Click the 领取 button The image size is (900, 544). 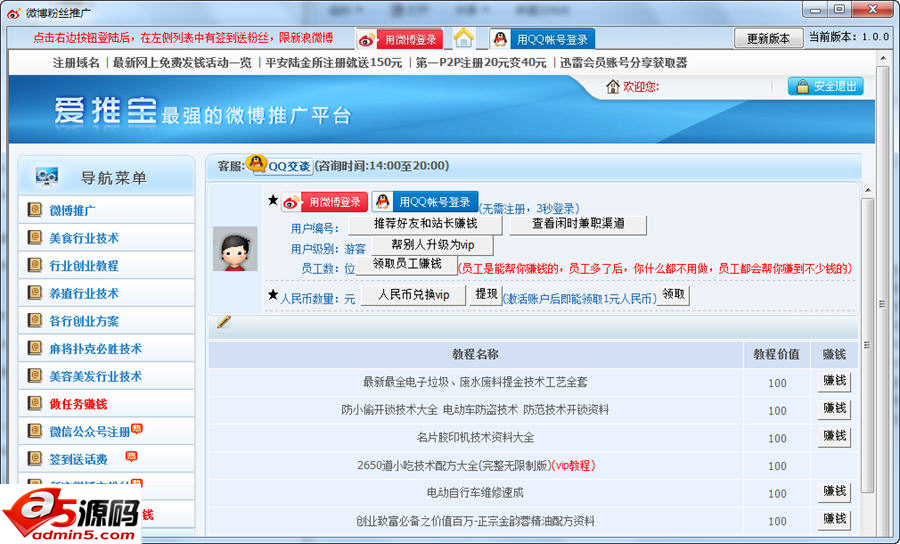click(x=673, y=294)
